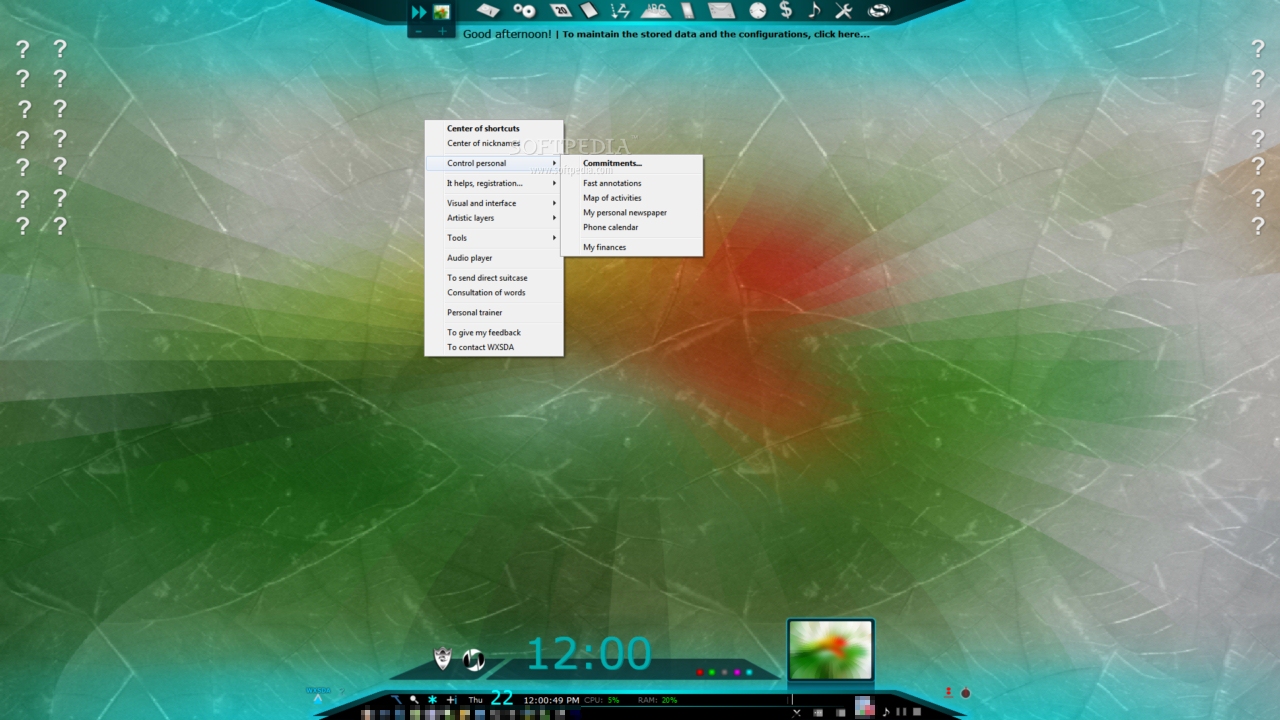Click the 'To maintain the stored data' link
The width and height of the screenshot is (1280, 720).
click(716, 34)
